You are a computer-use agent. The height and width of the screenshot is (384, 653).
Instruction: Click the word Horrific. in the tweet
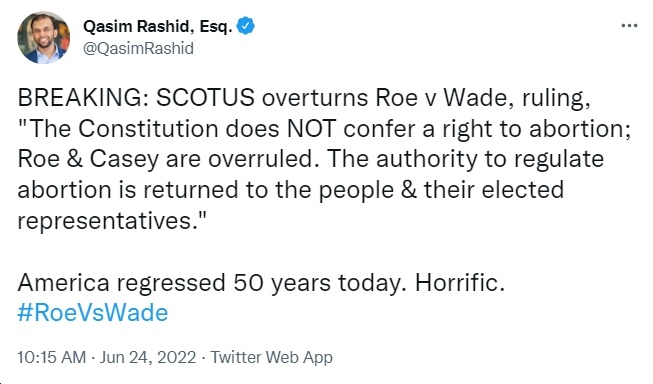click(x=460, y=282)
